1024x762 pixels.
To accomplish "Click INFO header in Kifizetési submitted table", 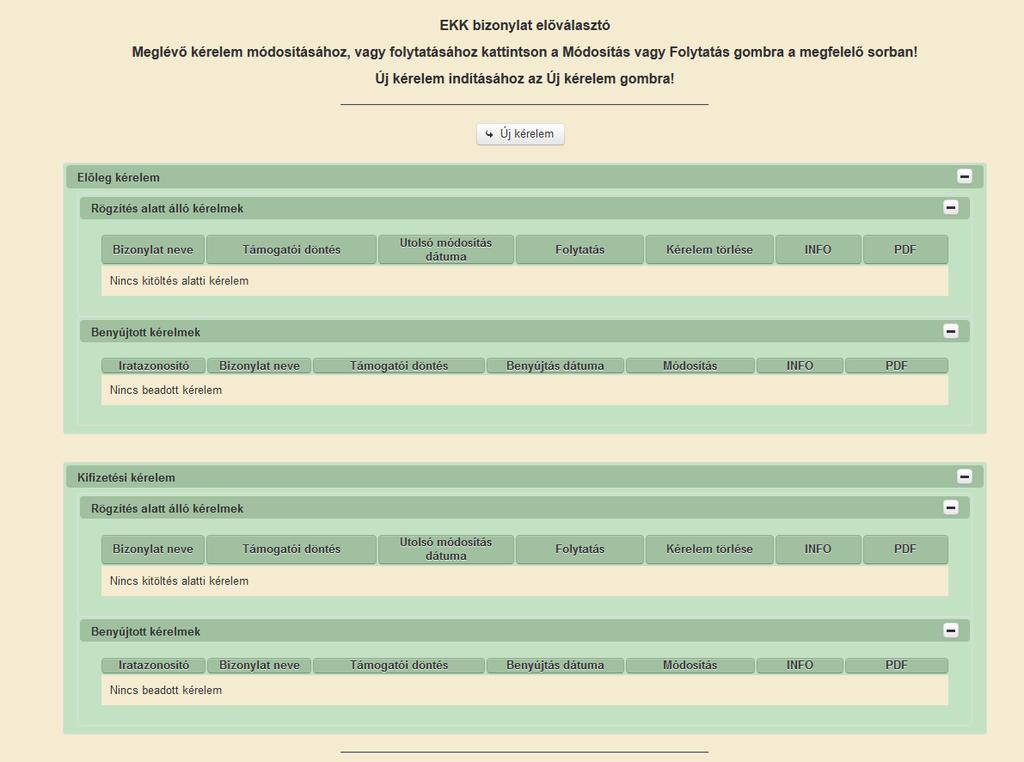I will [x=800, y=665].
